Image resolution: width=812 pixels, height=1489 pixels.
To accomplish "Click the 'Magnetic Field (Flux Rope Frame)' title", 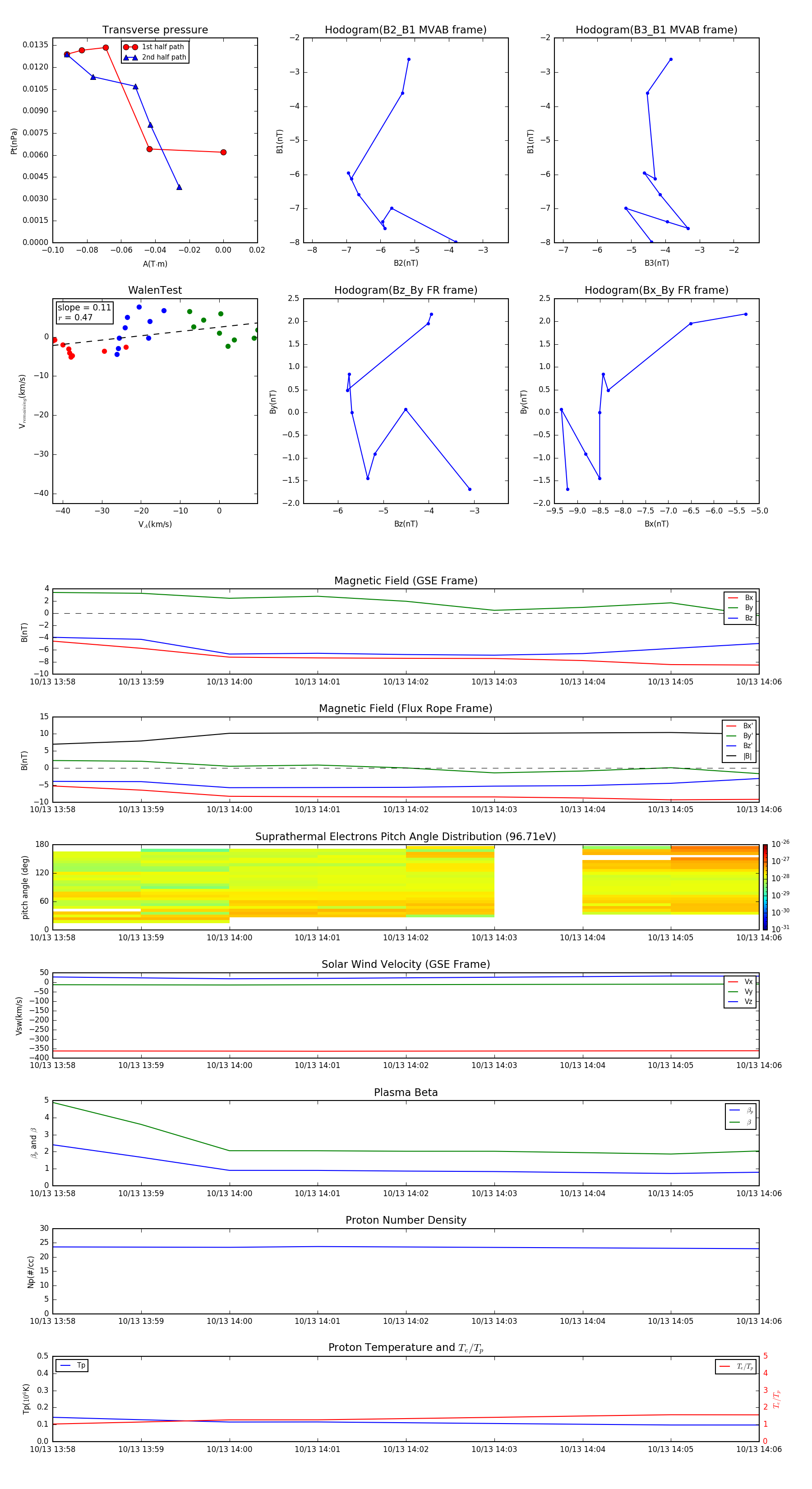I will 406,709.
